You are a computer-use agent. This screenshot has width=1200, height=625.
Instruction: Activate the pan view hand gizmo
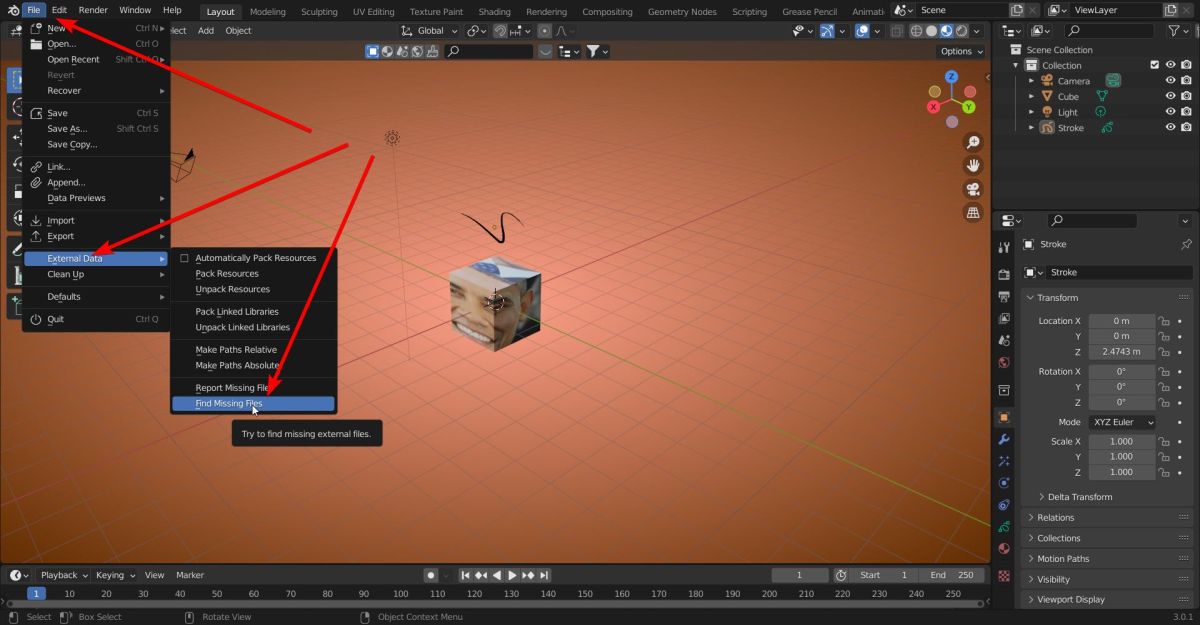[x=972, y=166]
